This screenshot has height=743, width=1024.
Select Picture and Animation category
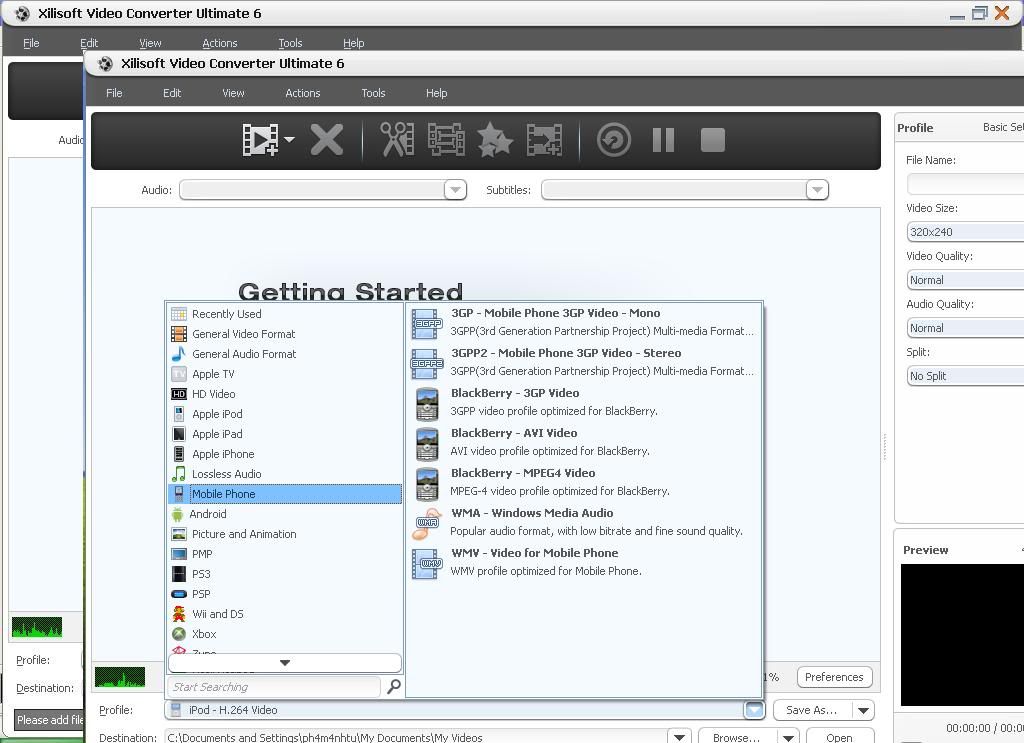click(285, 534)
